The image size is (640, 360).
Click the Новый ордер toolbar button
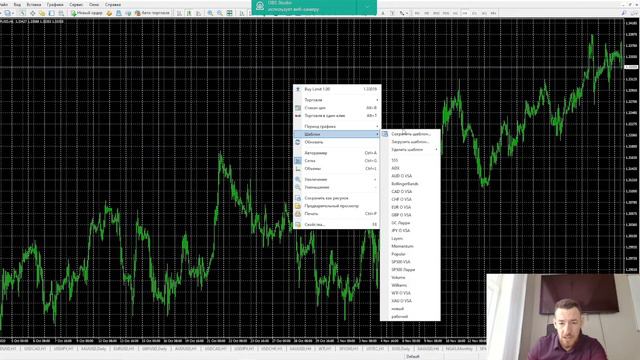pyautogui.click(x=87, y=13)
